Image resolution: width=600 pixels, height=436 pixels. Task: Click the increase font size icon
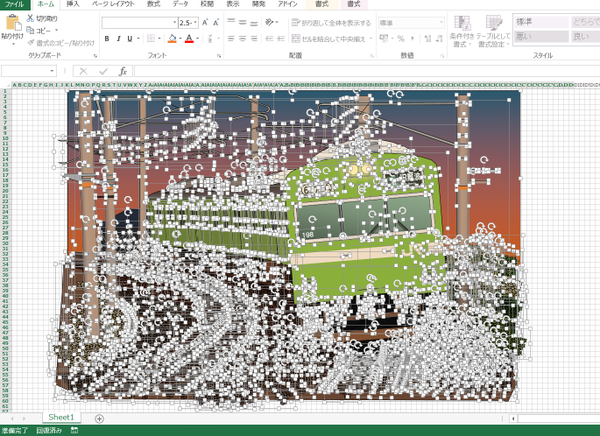(205, 22)
